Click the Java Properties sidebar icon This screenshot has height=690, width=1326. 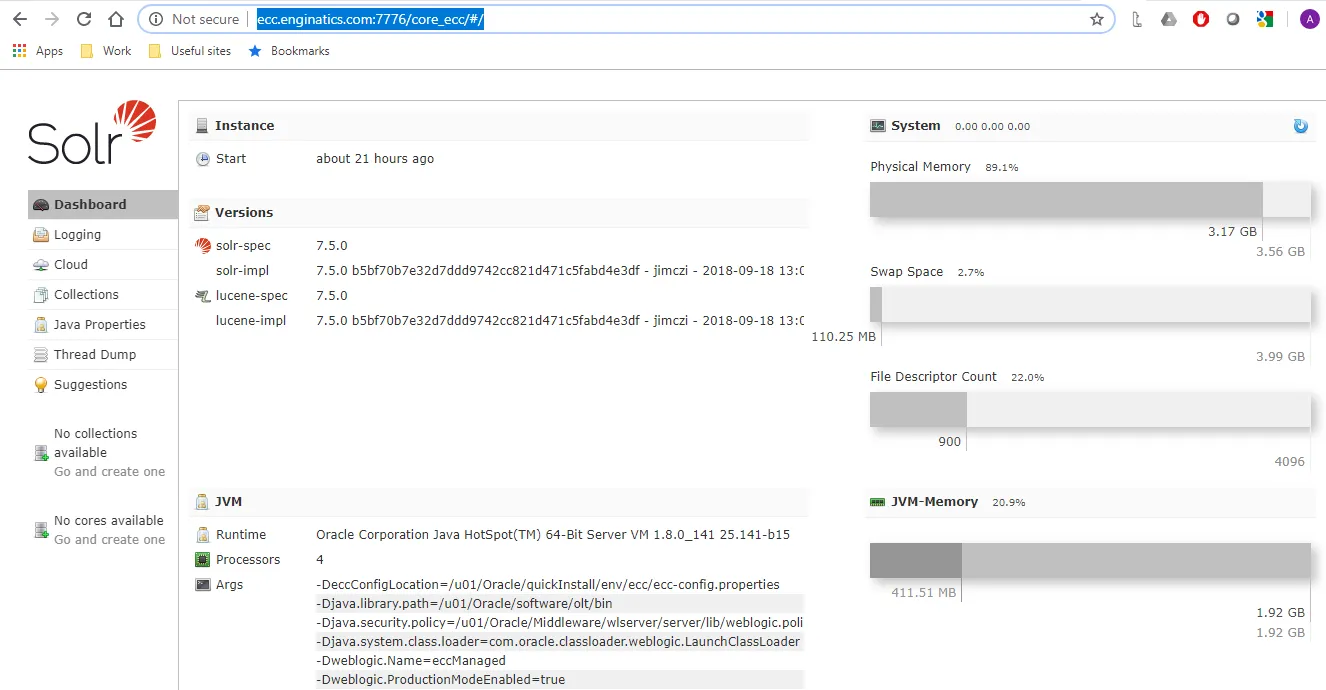click(x=41, y=325)
